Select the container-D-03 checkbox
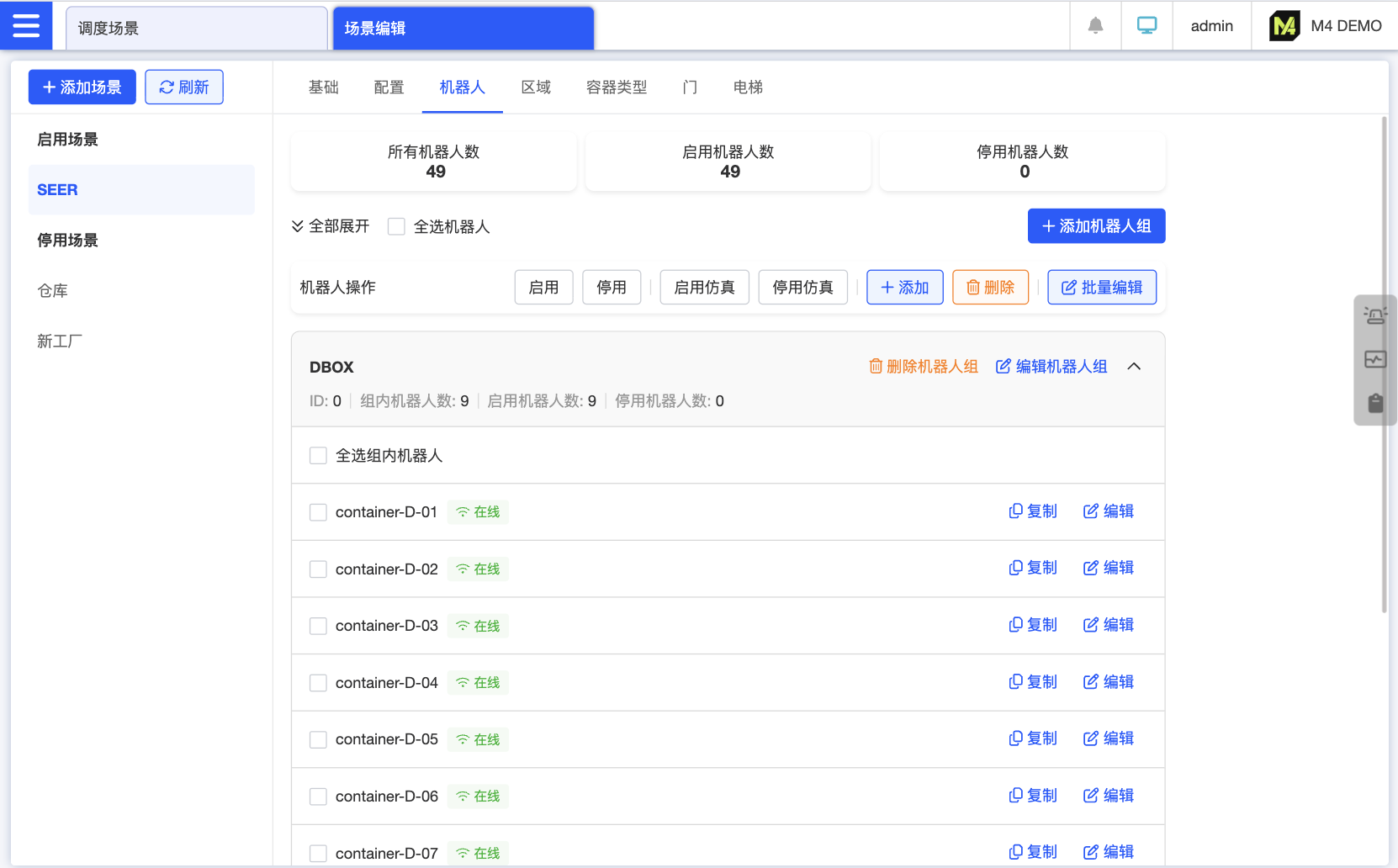1398x868 pixels. 318,626
